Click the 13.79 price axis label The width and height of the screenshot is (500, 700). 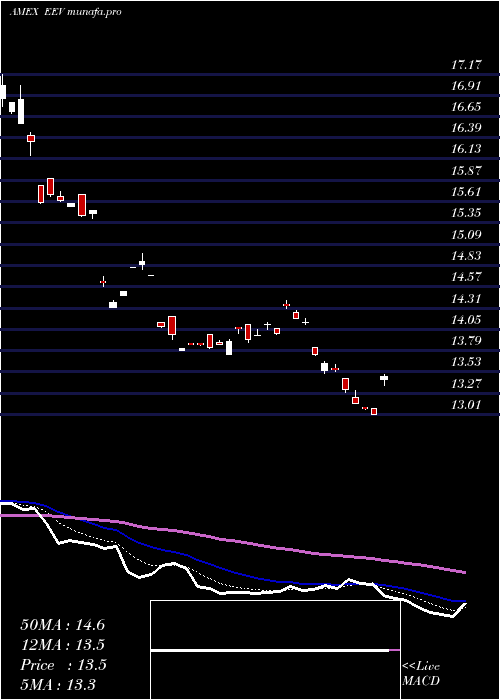click(467, 341)
